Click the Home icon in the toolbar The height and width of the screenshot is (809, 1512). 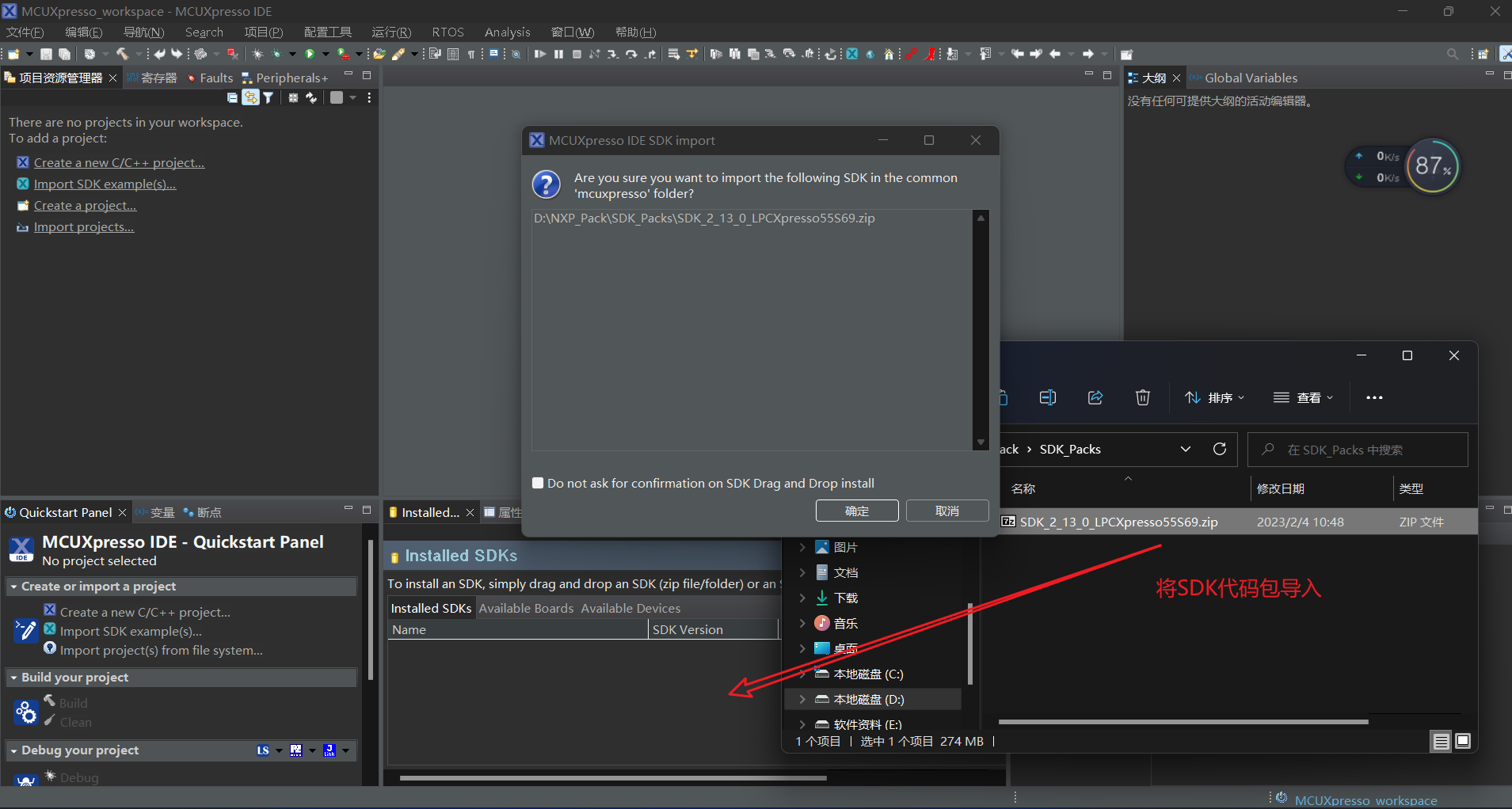[889, 54]
